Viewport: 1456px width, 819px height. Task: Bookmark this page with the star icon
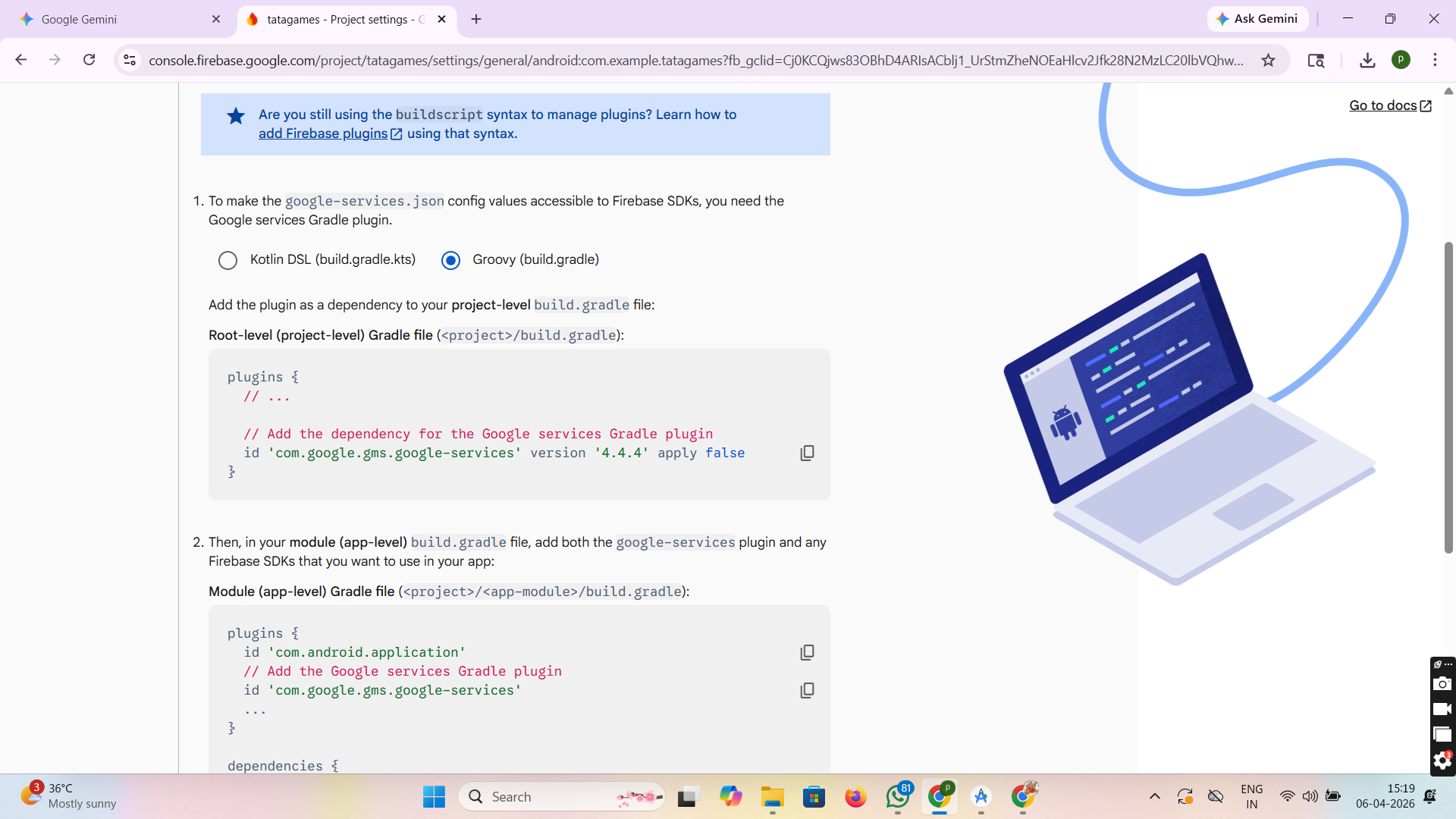1268,60
